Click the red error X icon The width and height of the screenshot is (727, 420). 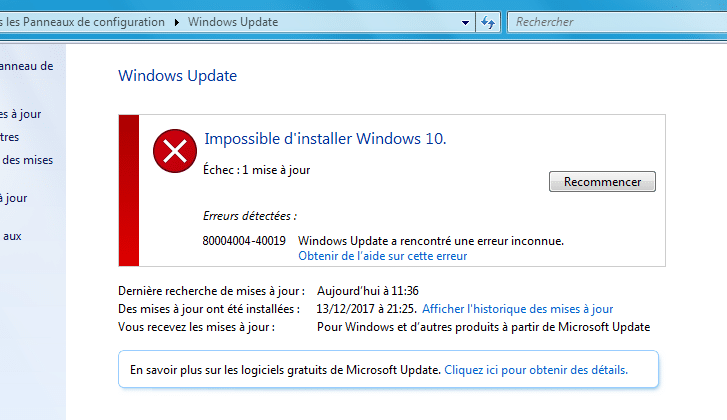tap(175, 151)
